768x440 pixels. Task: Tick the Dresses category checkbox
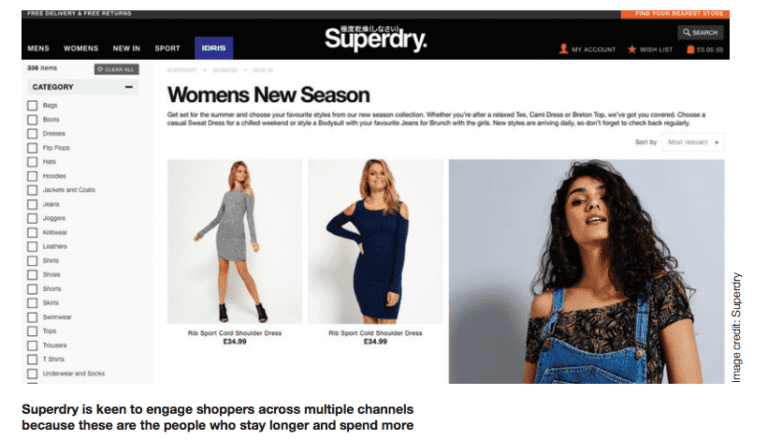[32, 134]
